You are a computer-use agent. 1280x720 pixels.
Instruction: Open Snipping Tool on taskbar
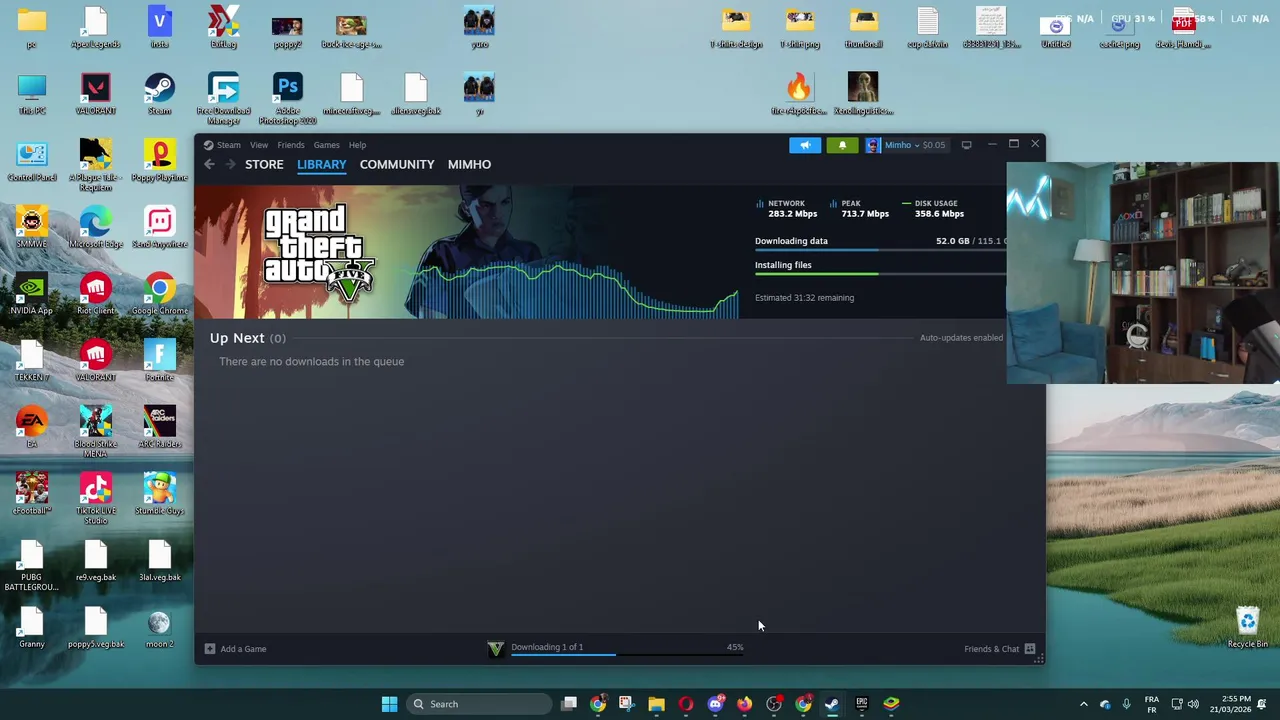pos(626,704)
